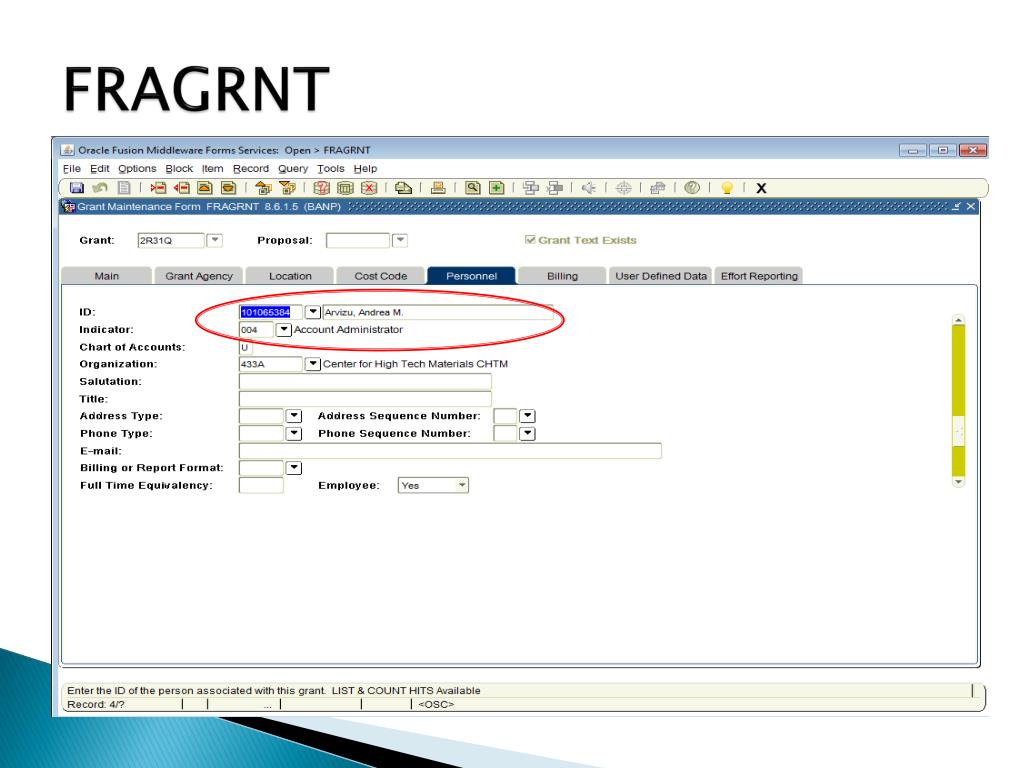
Task: Click the yellow lightbulb toolbar icon
Action: [727, 188]
